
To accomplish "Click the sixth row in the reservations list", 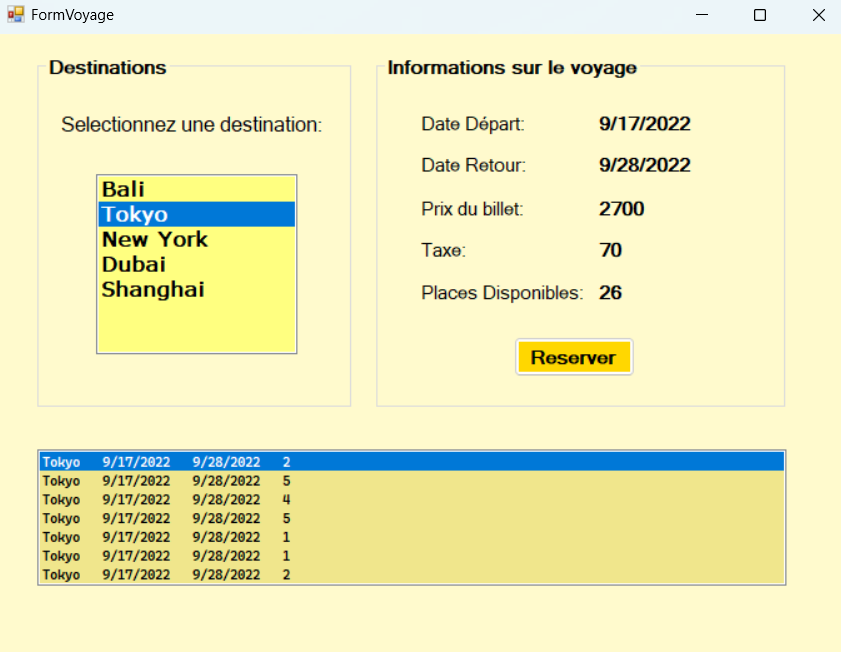I will pos(411,556).
